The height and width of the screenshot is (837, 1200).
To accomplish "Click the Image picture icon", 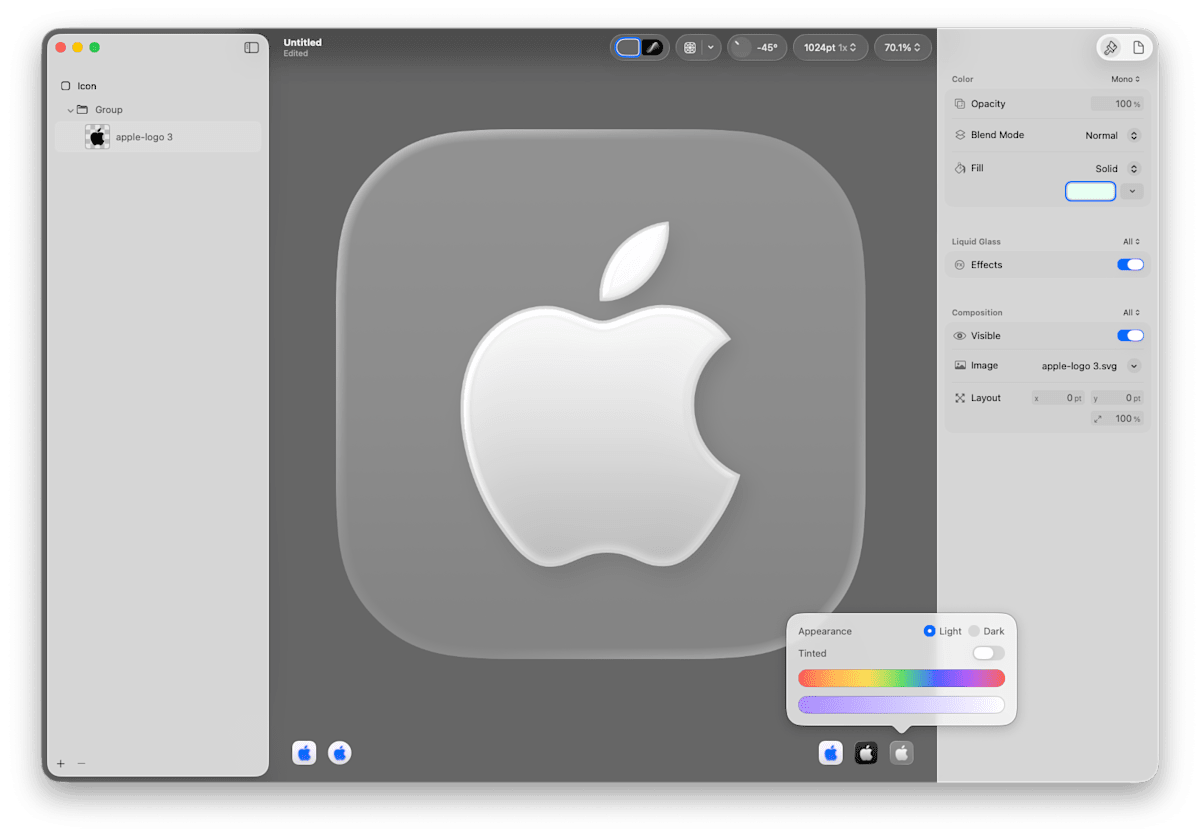I will coord(960,366).
